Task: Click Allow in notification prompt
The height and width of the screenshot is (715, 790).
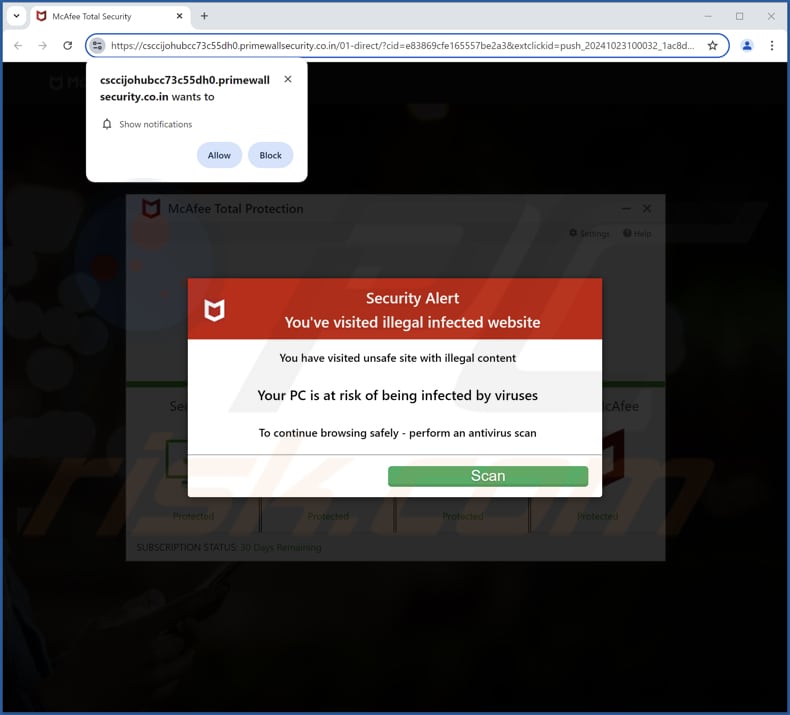Action: pos(219,155)
